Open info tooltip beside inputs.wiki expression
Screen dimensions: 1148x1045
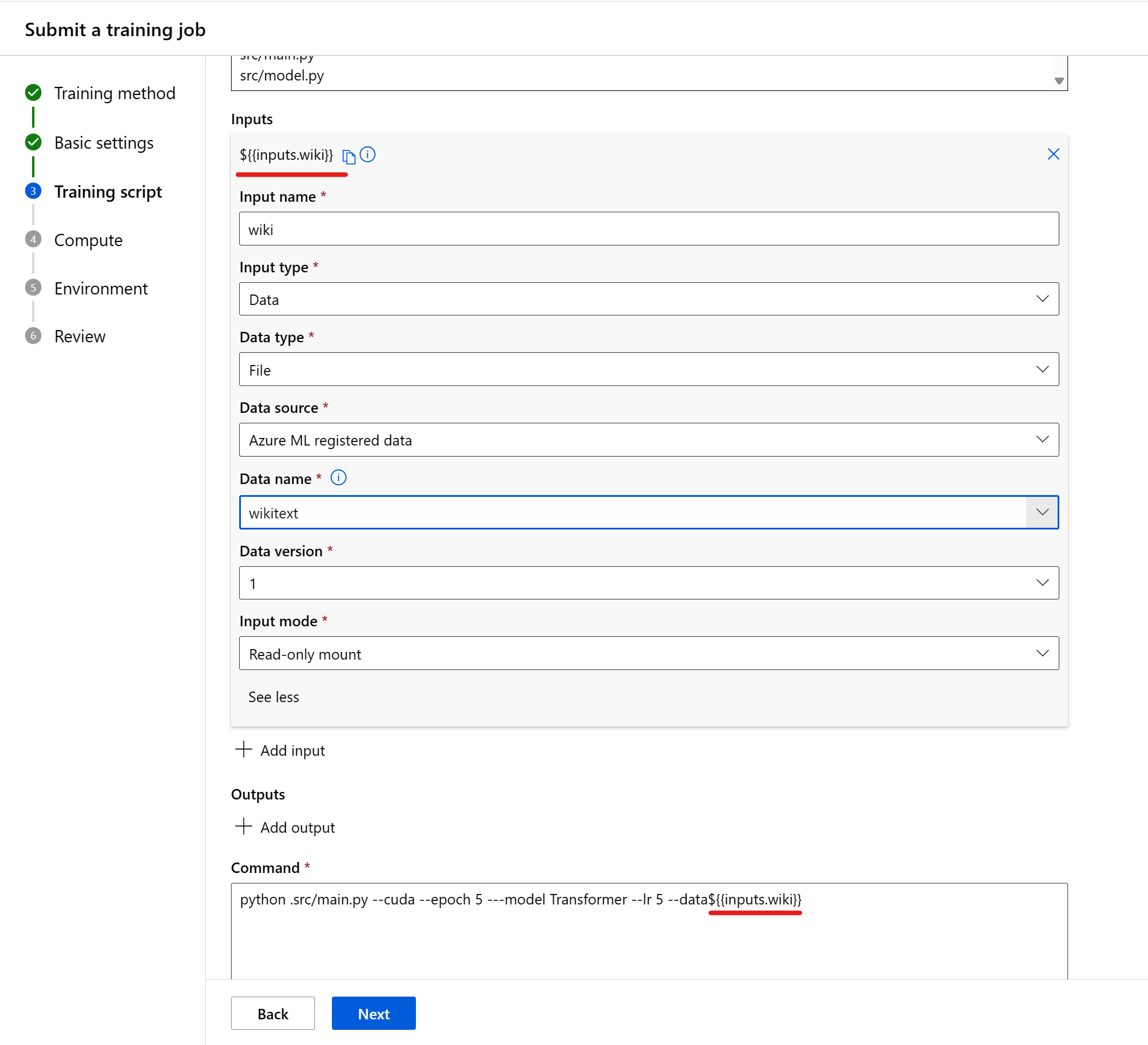(x=367, y=155)
